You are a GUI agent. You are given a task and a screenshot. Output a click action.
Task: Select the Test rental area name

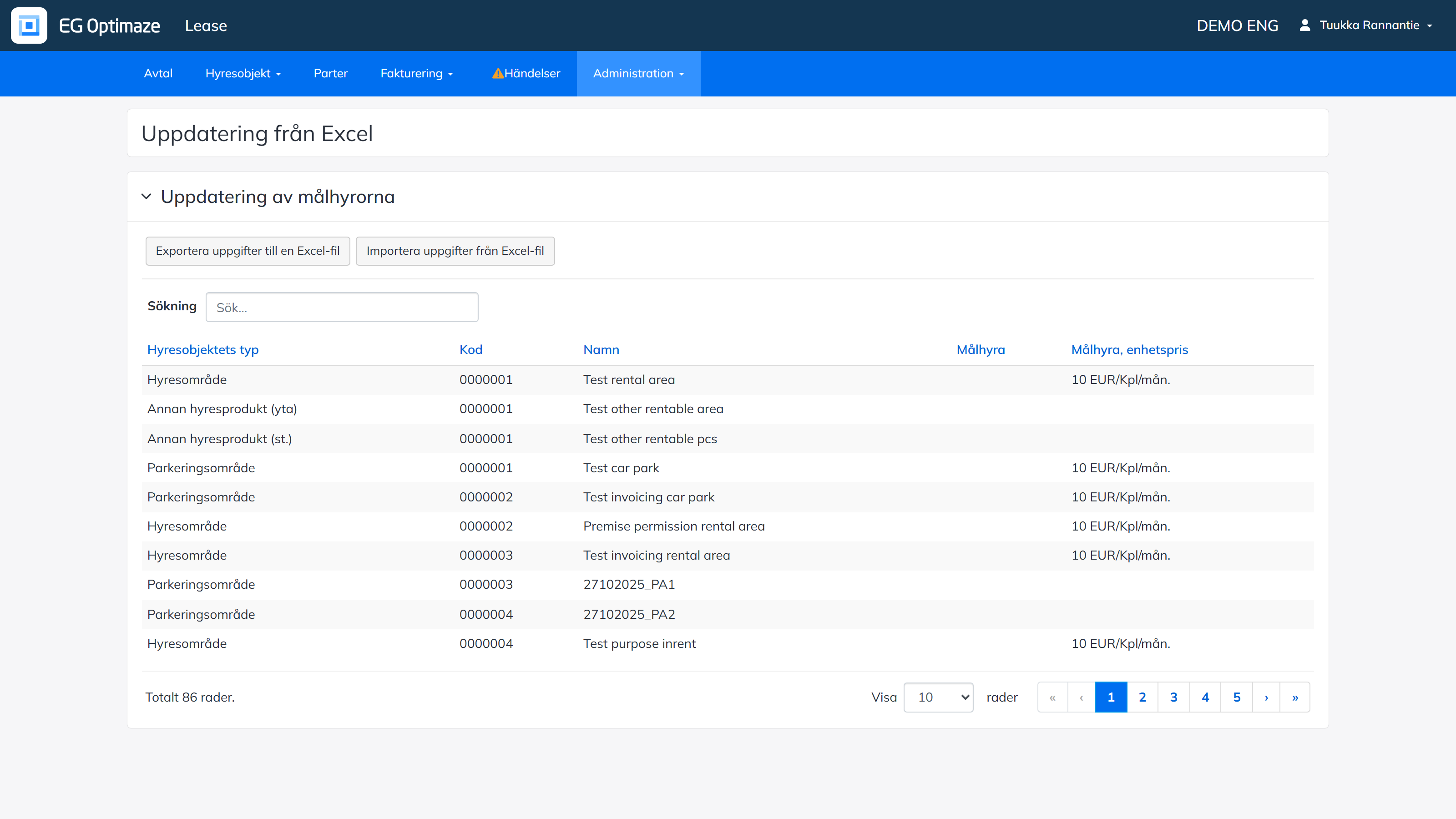pos(629,380)
